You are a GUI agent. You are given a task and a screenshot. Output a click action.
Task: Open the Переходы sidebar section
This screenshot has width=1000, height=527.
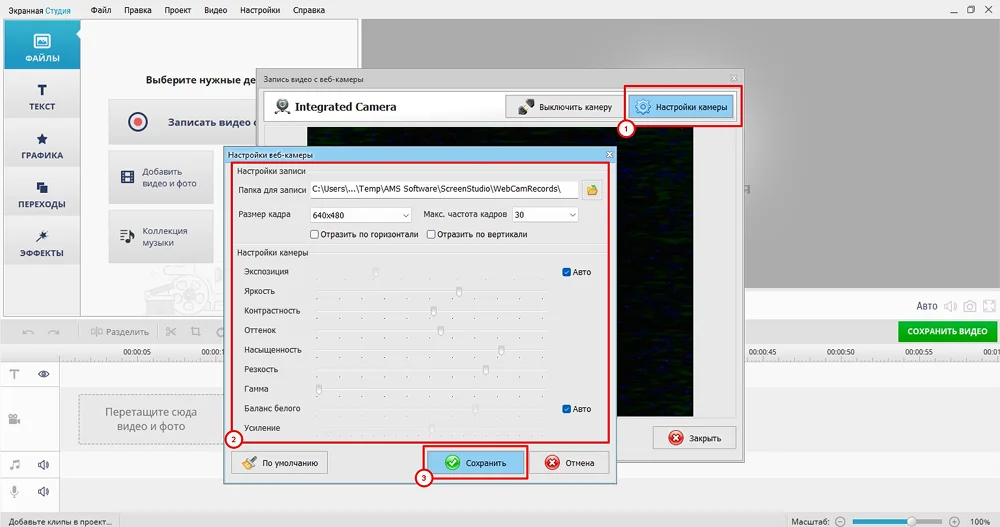pyautogui.click(x=42, y=194)
